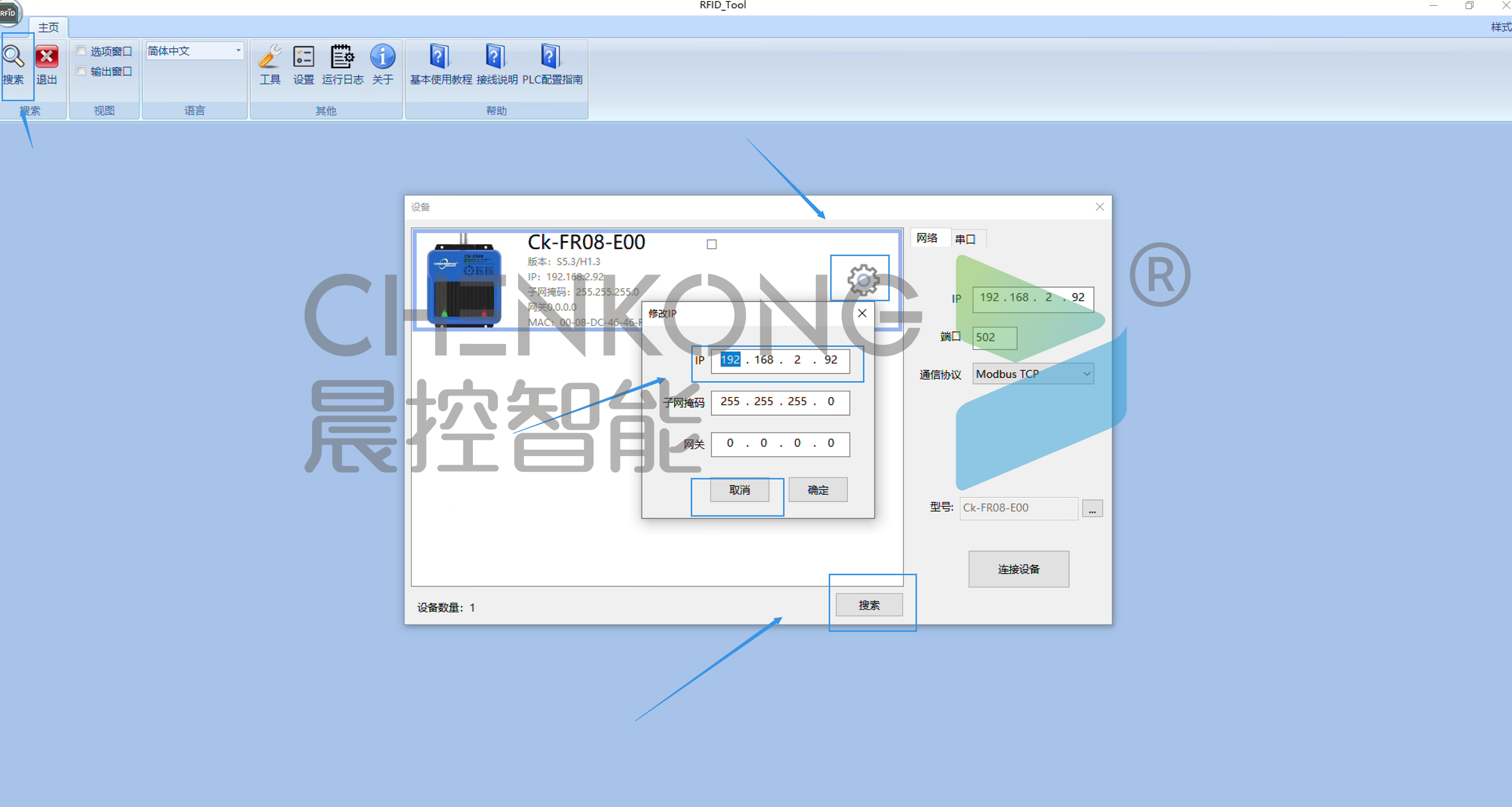Switch to the Home (主页) ribbon tab
The image size is (1512, 807).
click(48, 27)
